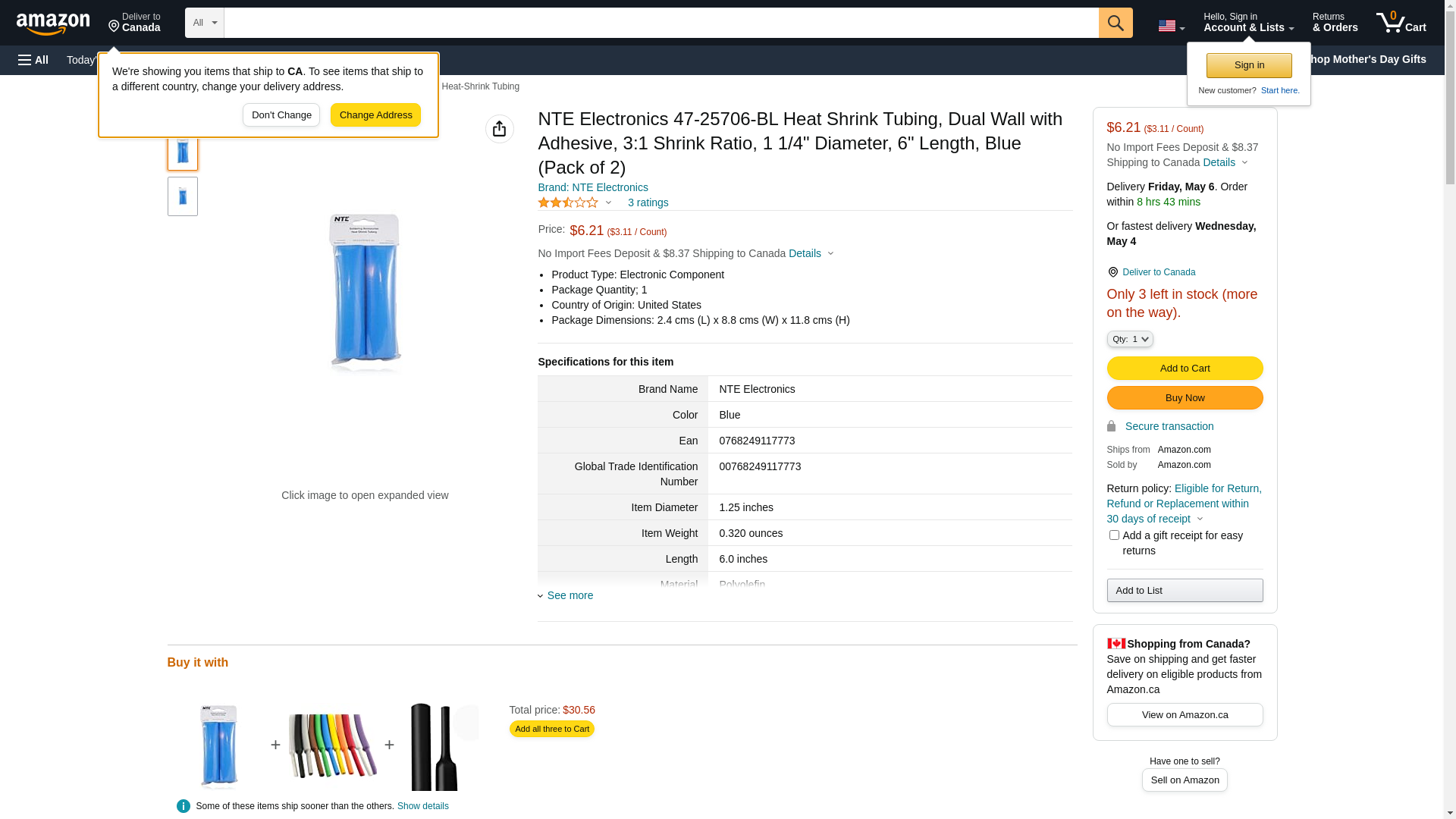Click the Buy Now button
Viewport: 1456px width, 819px height.
pyautogui.click(x=1185, y=398)
